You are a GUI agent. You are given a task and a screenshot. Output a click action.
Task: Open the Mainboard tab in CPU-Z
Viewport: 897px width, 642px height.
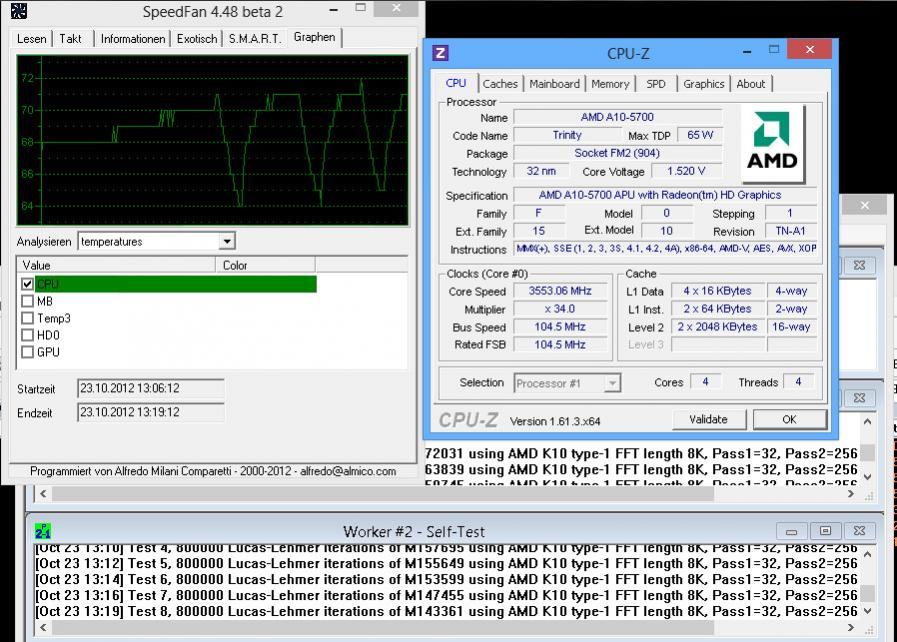pyautogui.click(x=554, y=84)
